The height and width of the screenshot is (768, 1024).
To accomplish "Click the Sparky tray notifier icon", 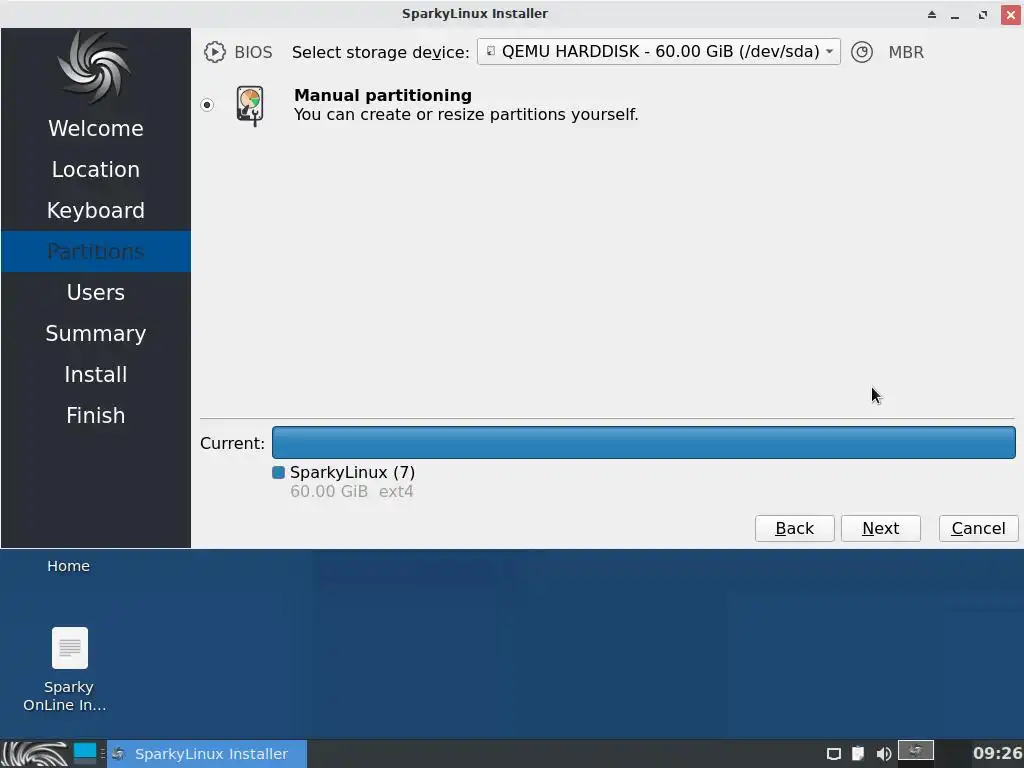I will [916, 751].
